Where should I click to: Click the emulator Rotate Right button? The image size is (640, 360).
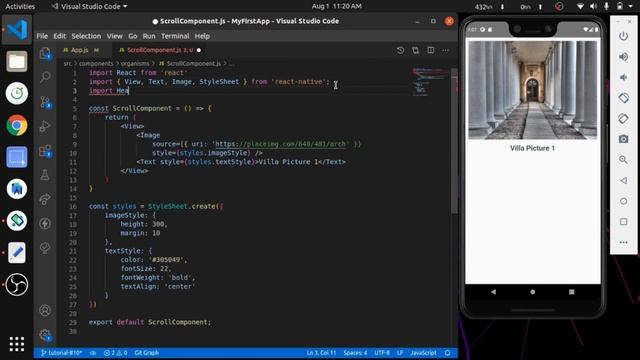click(623, 118)
